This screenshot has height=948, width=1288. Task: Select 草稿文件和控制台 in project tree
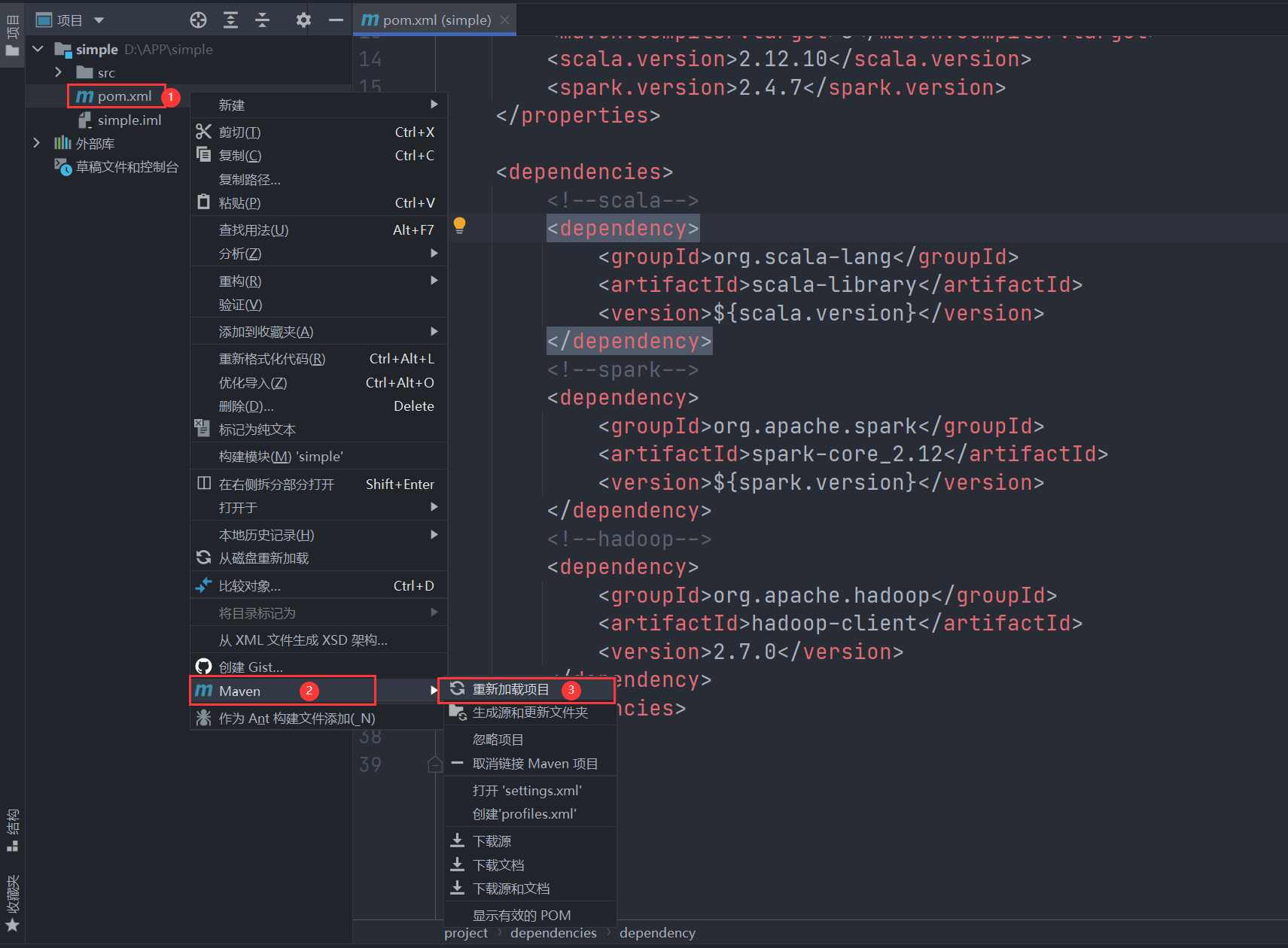point(117,166)
